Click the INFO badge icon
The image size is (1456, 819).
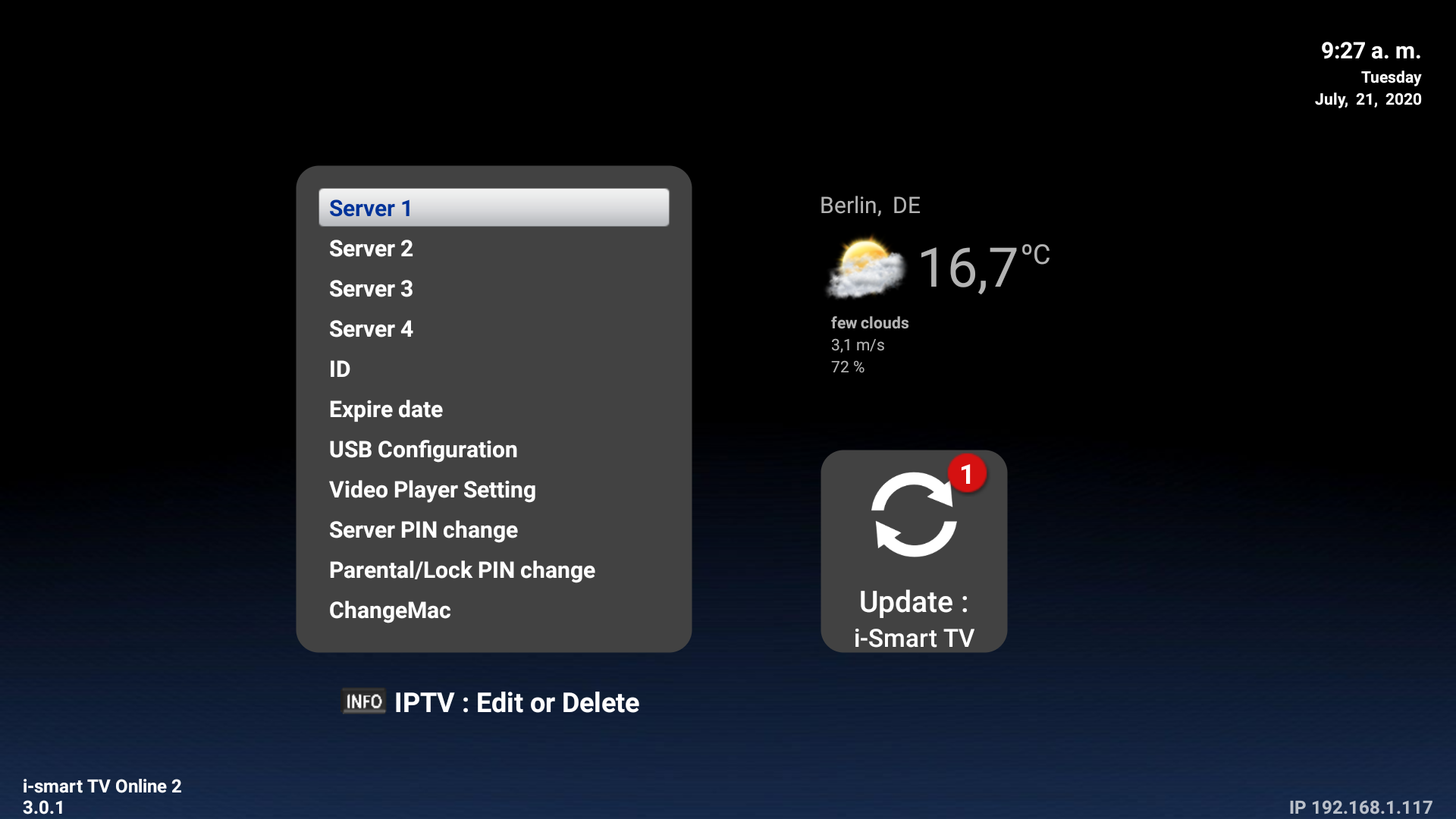coord(364,701)
